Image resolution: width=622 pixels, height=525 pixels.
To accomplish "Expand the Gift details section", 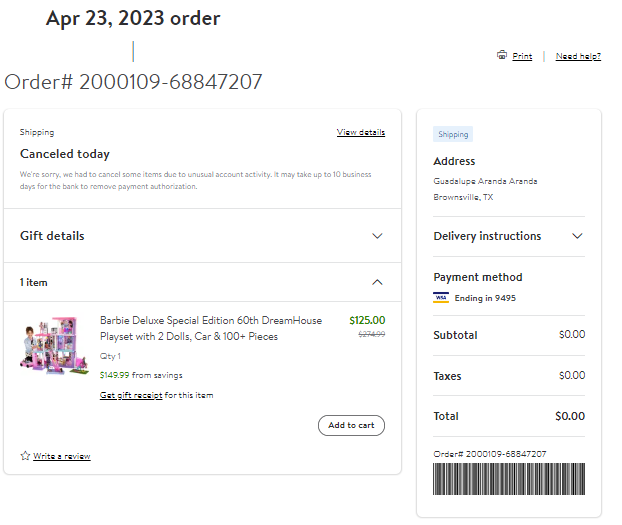I will (x=377, y=236).
